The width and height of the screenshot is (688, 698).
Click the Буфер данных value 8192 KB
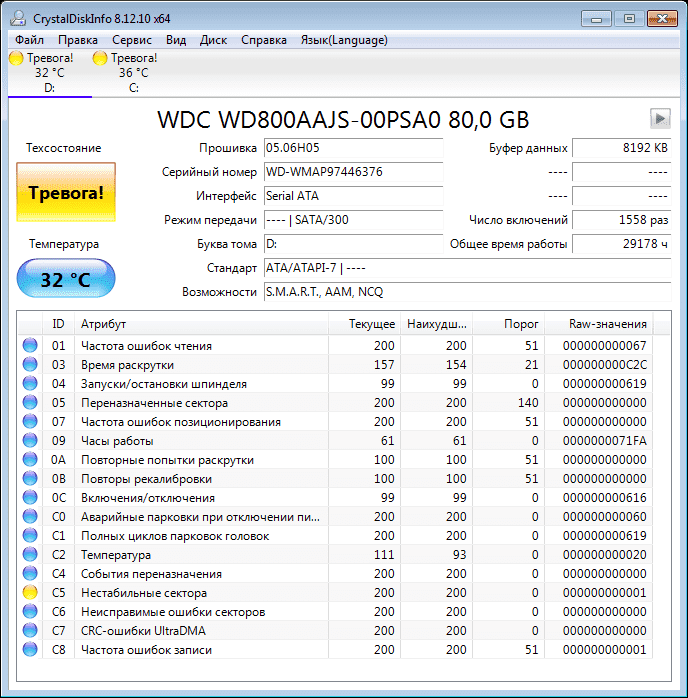point(621,148)
